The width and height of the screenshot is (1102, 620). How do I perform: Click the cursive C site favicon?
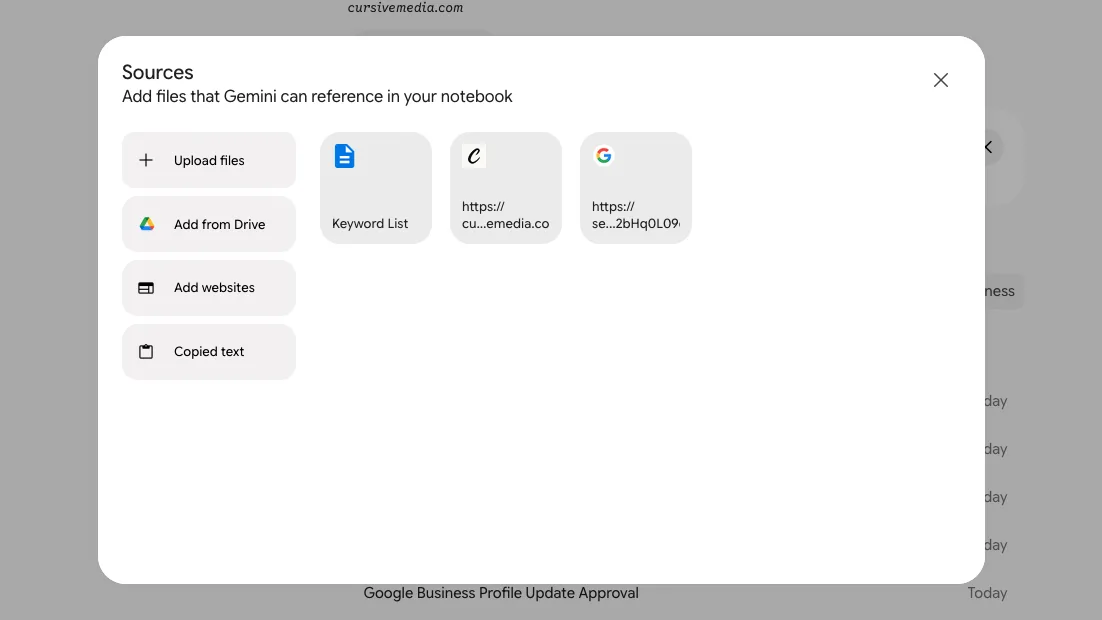[x=474, y=155]
